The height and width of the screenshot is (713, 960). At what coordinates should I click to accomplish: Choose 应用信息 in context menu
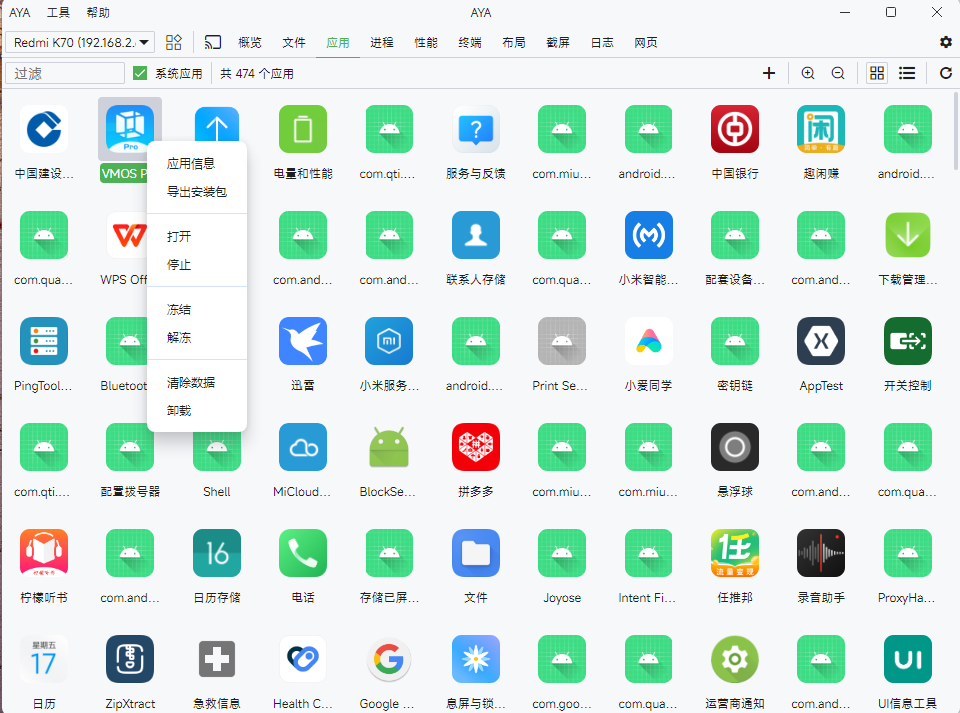197,163
